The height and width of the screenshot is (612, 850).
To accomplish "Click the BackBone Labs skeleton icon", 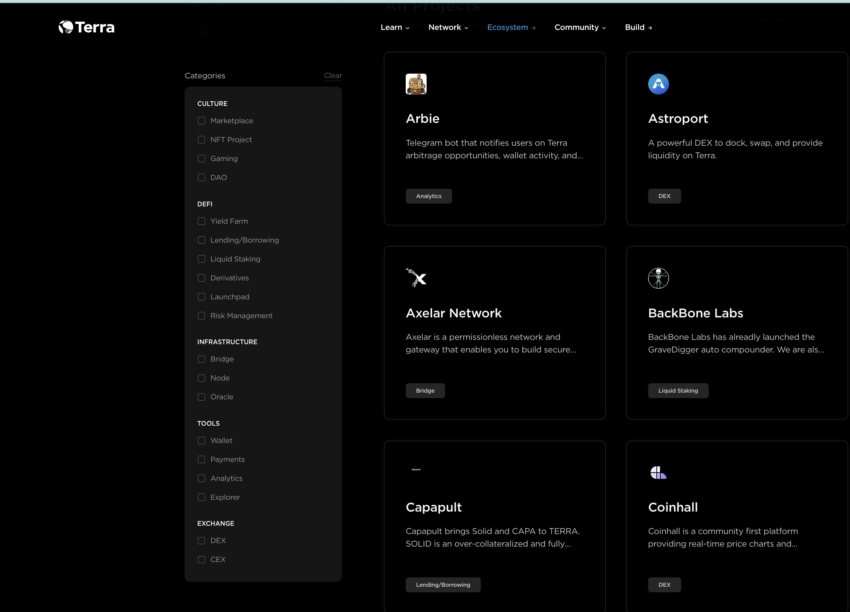I will (658, 278).
